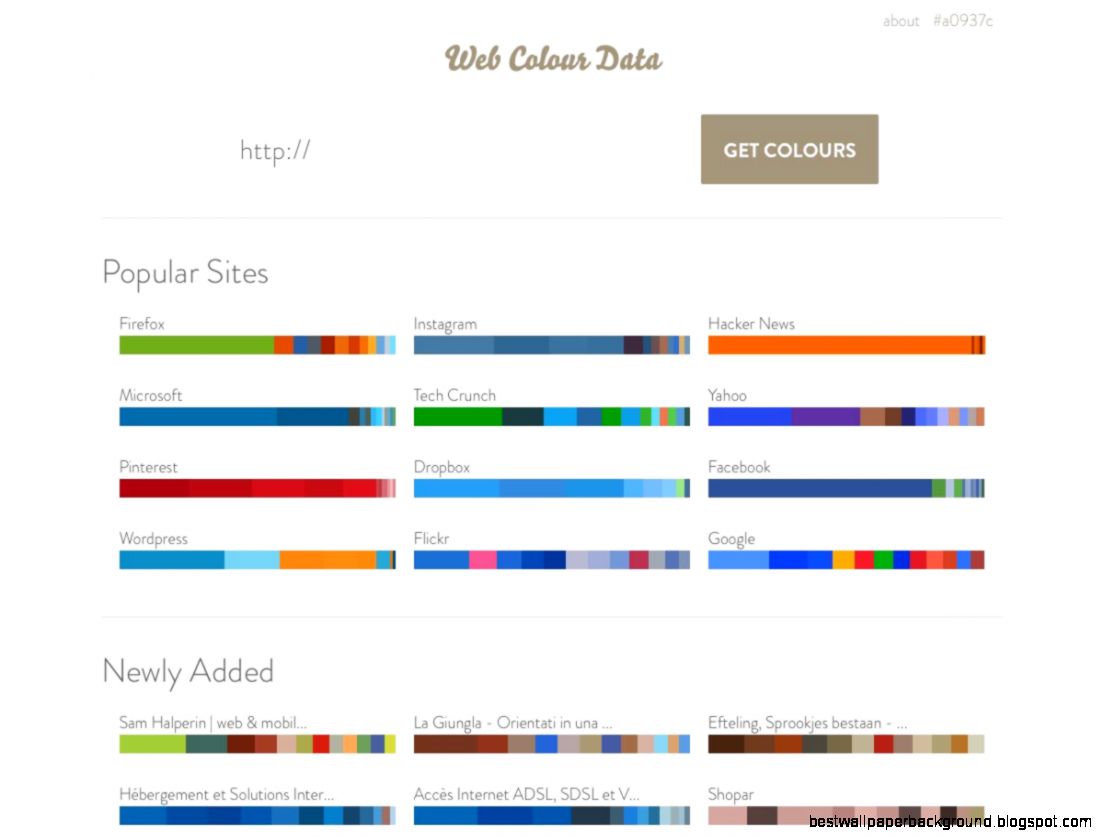
Task: Click the orange Hacker News colour bar
Action: 838,345
